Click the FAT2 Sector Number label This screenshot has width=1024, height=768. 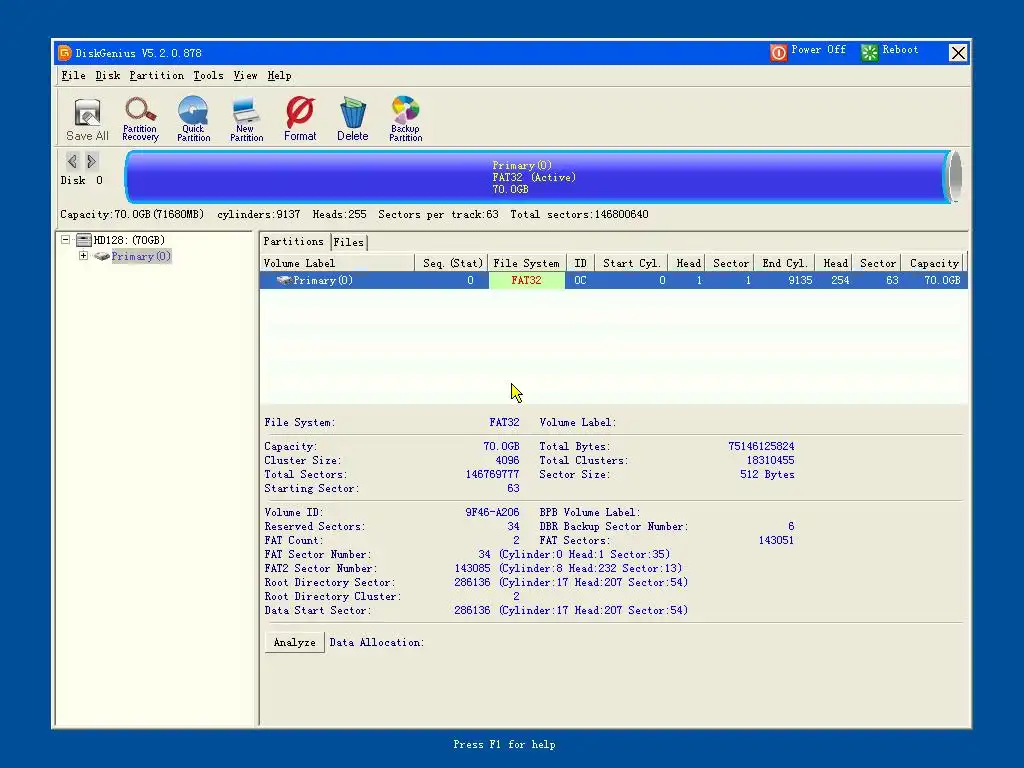[321, 569]
